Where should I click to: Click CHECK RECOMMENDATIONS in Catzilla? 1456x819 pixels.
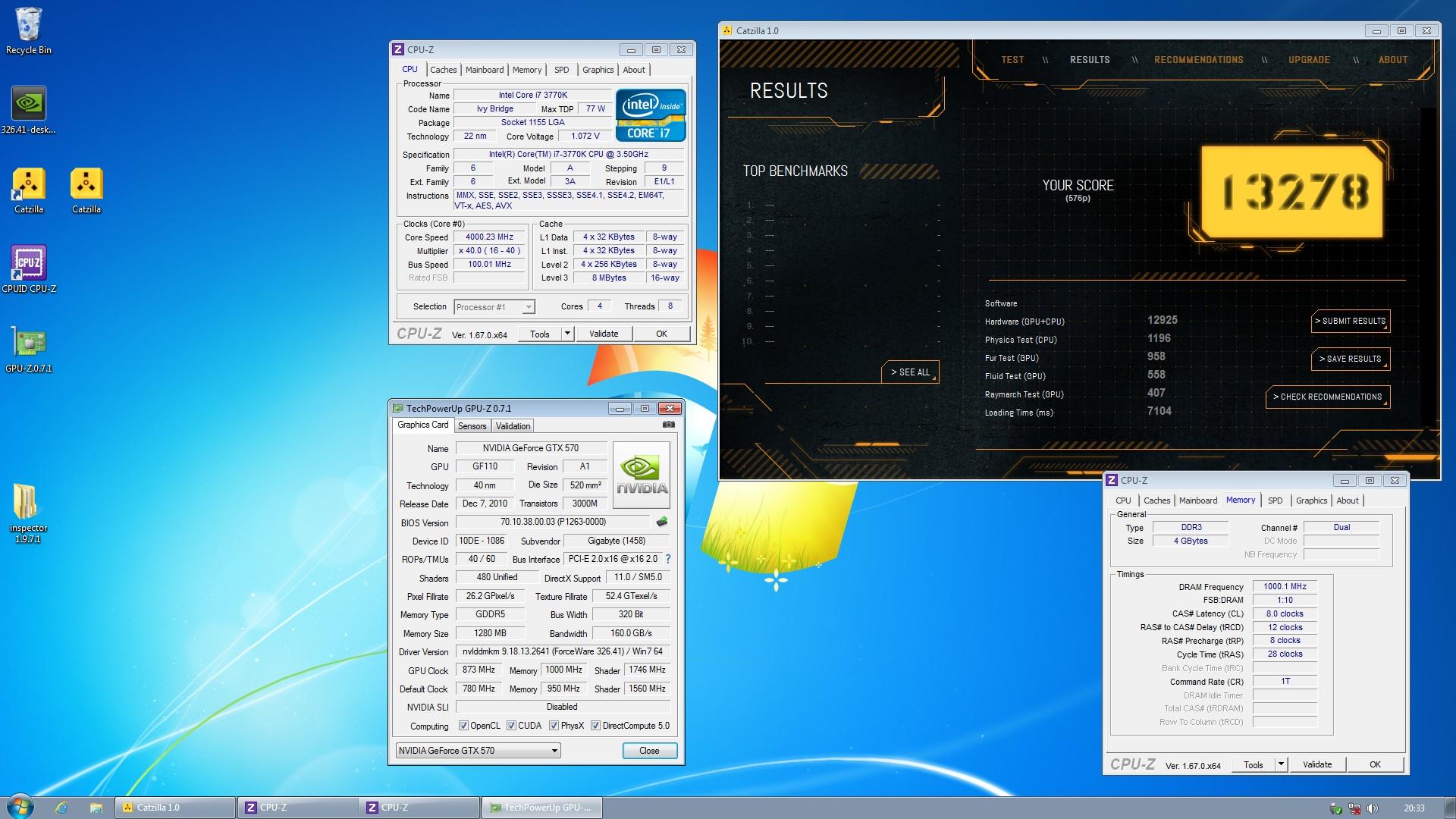[1328, 397]
